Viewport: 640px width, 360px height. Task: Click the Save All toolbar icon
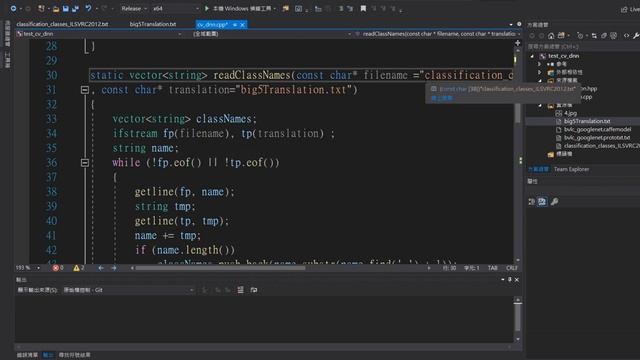(75, 9)
